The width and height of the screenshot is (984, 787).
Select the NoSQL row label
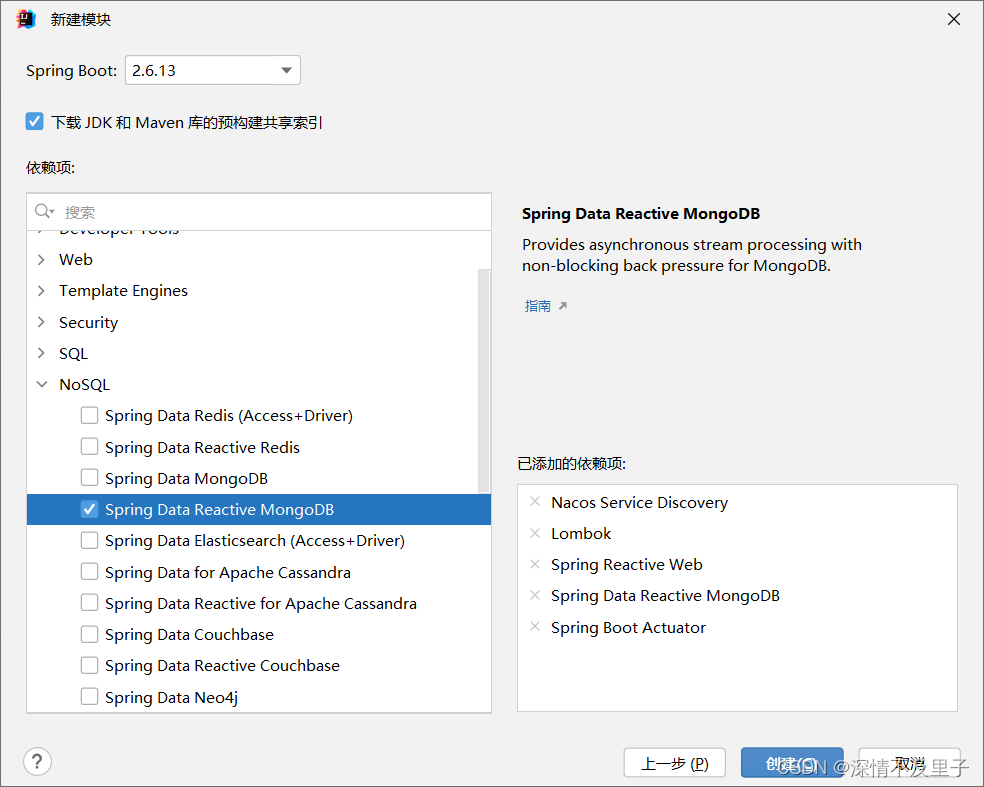click(x=84, y=384)
